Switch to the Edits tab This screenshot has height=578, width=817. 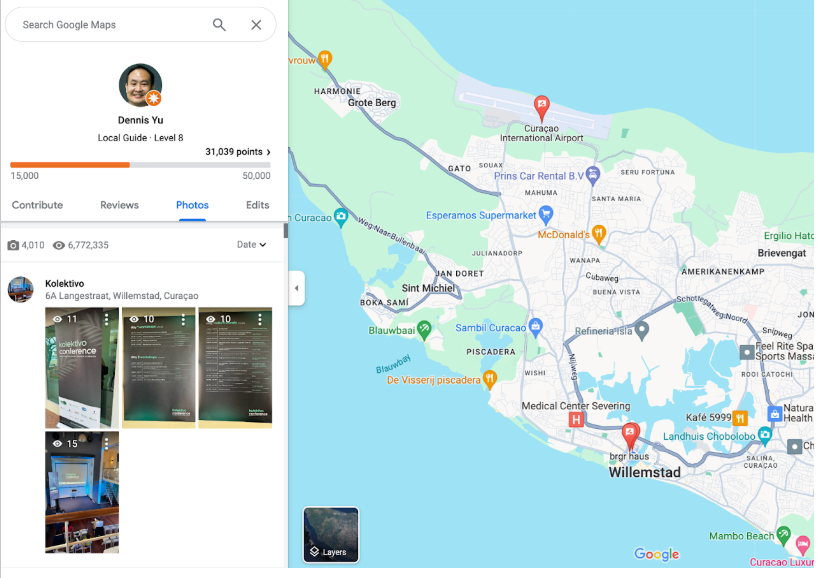tap(257, 205)
